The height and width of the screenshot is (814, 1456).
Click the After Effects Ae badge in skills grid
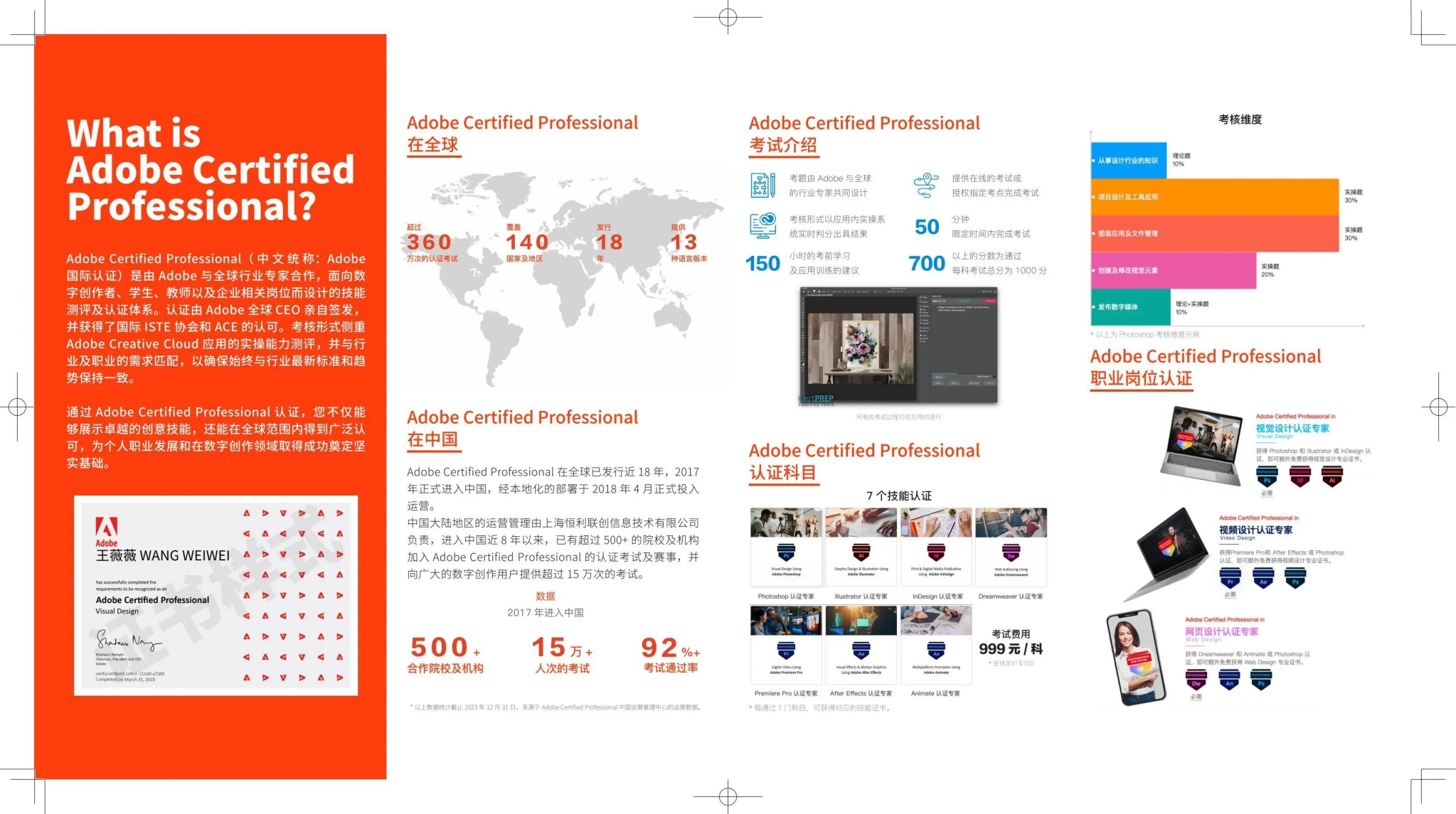pyautogui.click(x=861, y=650)
